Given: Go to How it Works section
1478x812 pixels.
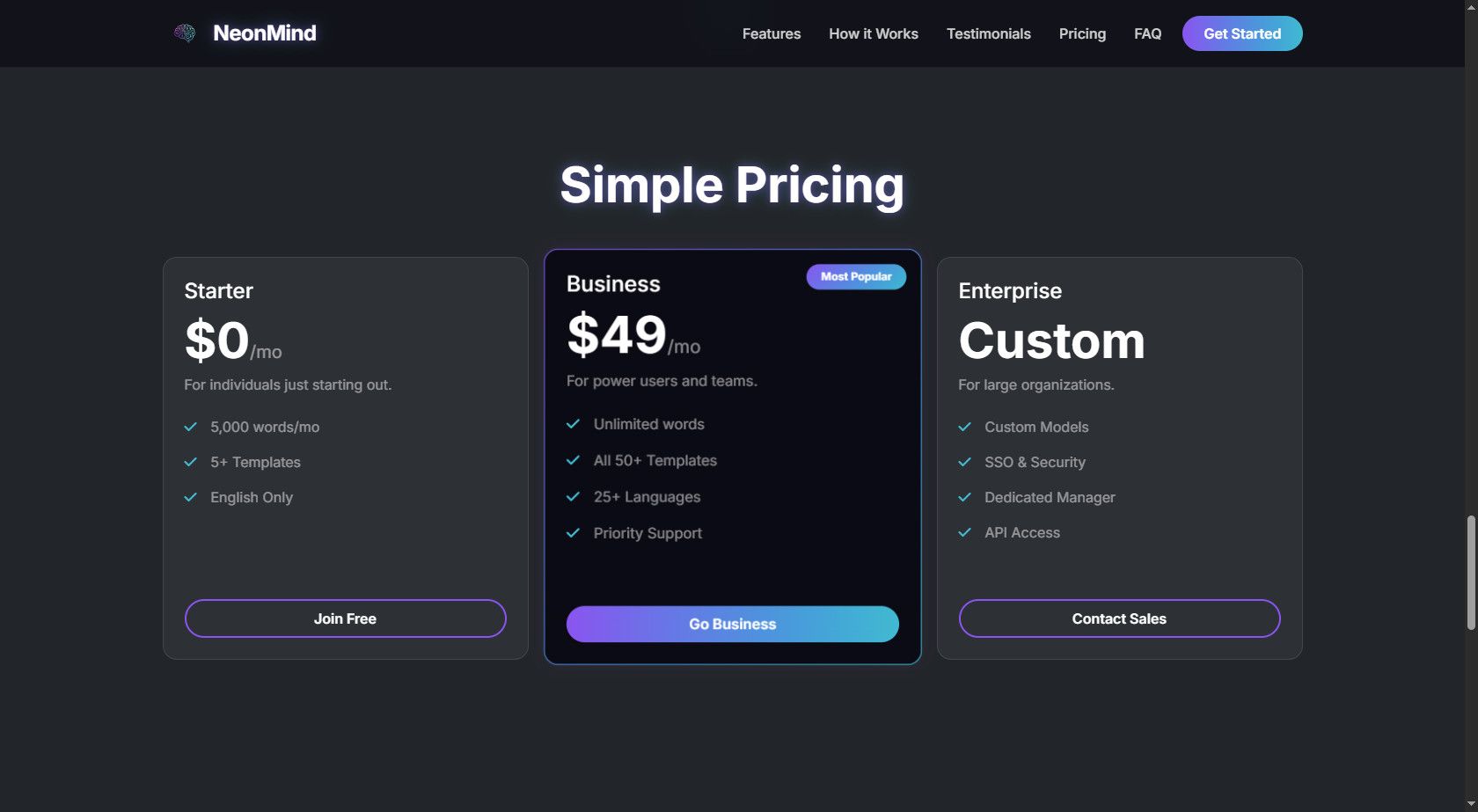Looking at the screenshot, I should [x=873, y=33].
